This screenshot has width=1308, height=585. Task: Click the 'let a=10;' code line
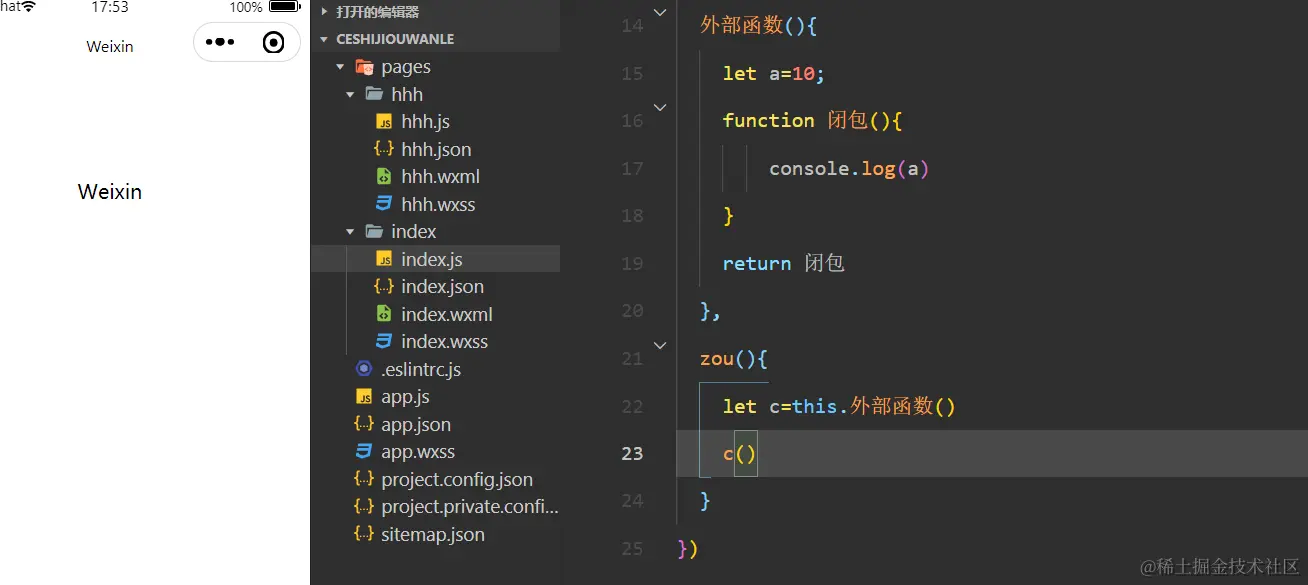tap(774, 73)
